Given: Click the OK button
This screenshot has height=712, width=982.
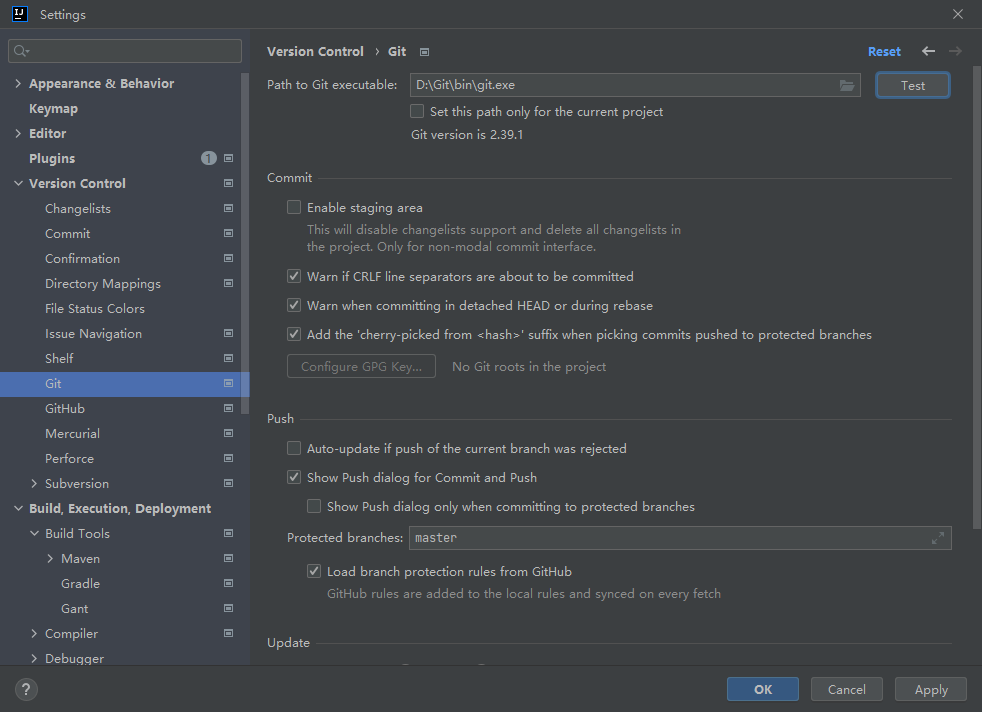Looking at the screenshot, I should point(763,689).
